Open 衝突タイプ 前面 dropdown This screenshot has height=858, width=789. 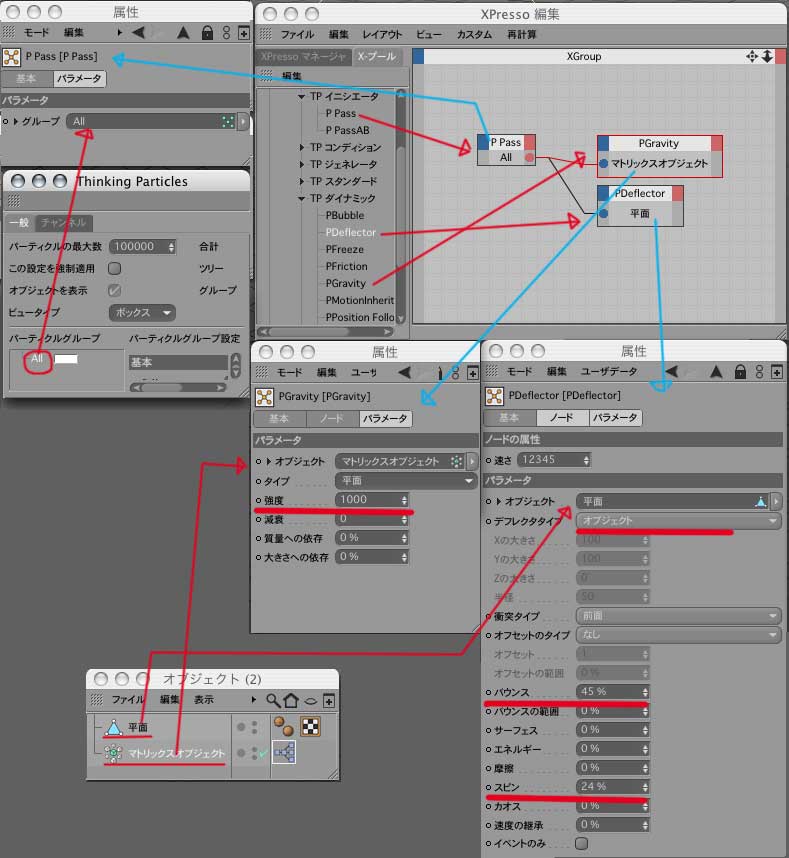678,616
